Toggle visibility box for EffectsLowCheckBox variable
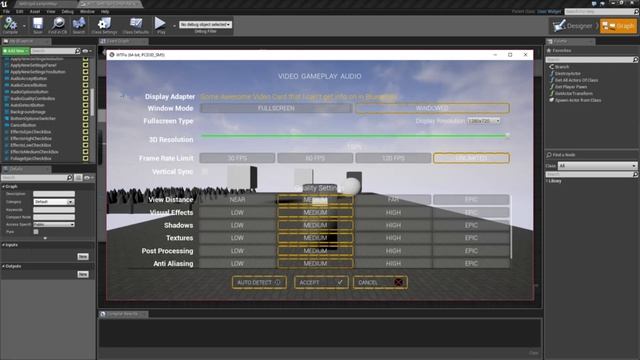640x360 pixels. (85, 145)
